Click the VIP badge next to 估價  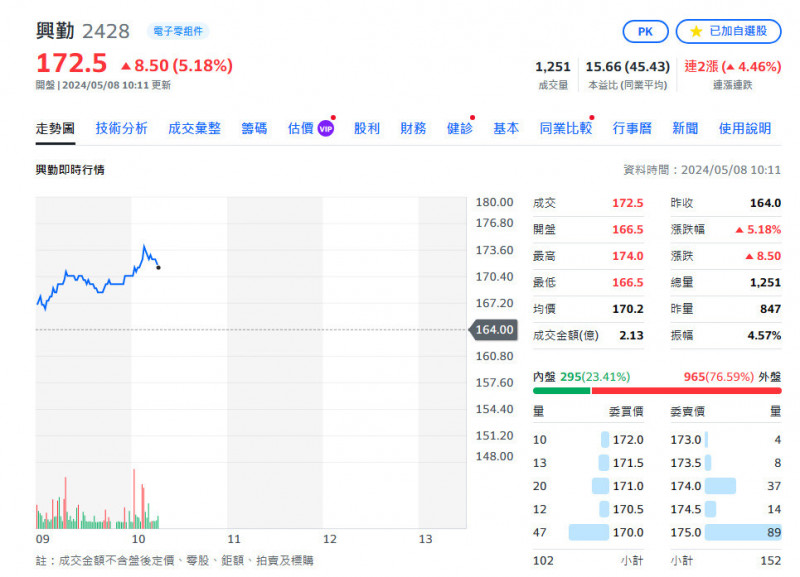pos(326,129)
